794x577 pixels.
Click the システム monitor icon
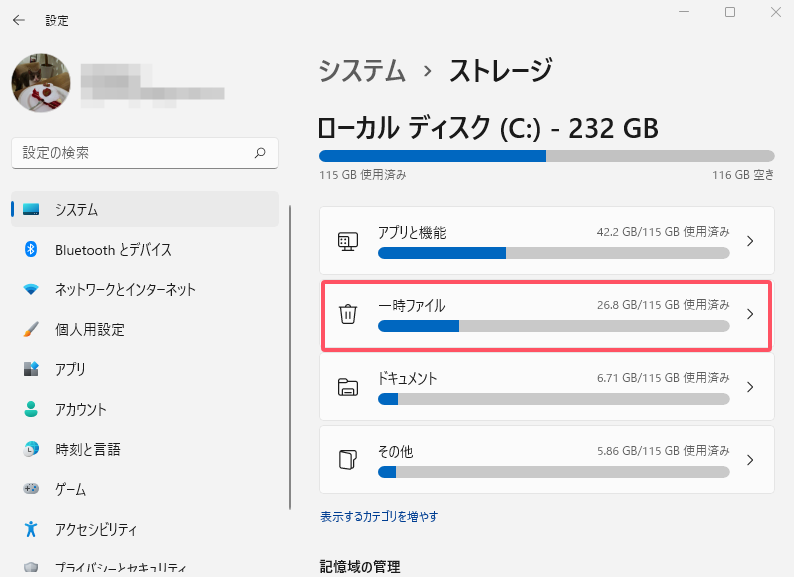pyautogui.click(x=31, y=209)
